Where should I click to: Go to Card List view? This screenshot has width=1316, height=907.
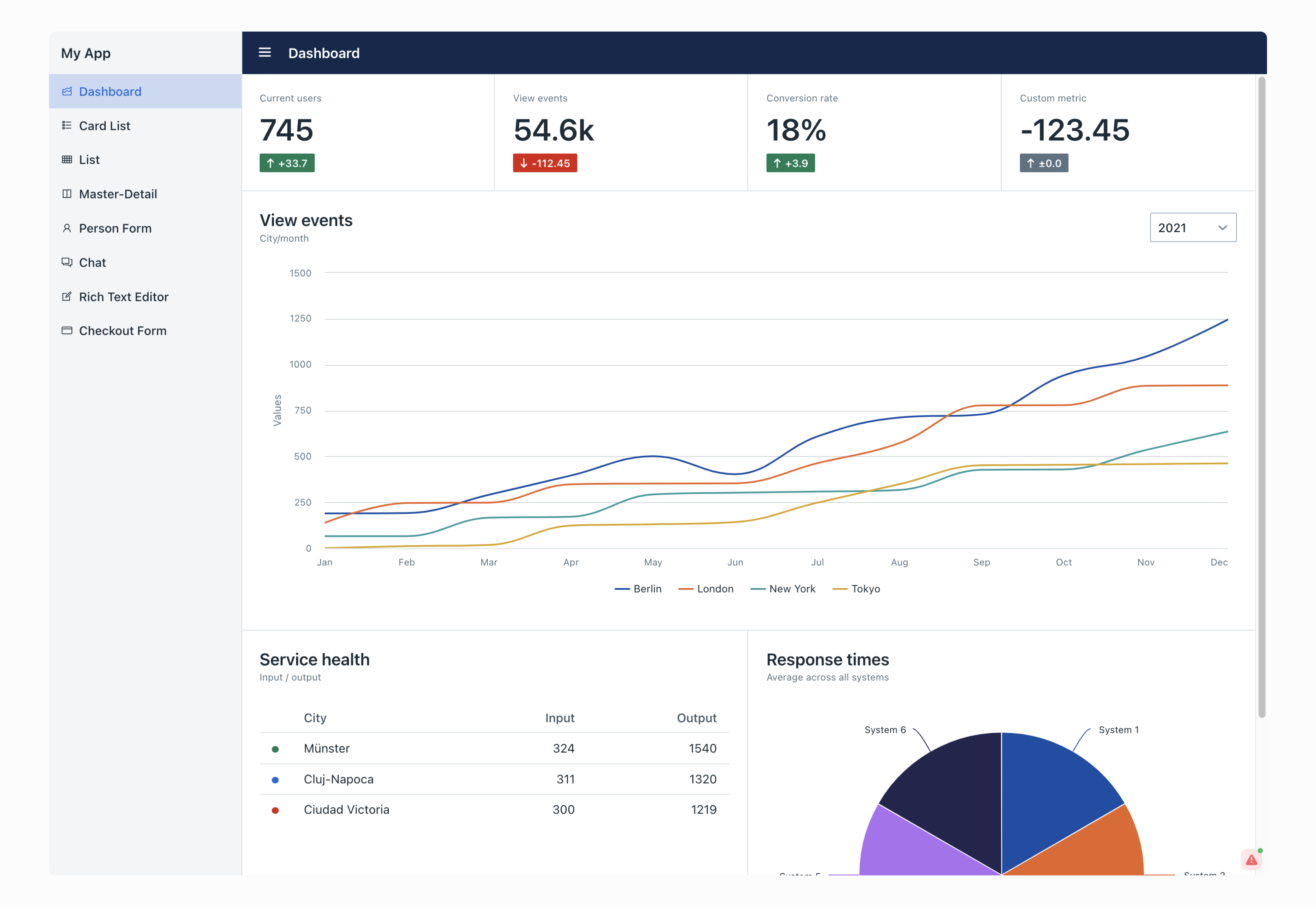click(x=145, y=125)
